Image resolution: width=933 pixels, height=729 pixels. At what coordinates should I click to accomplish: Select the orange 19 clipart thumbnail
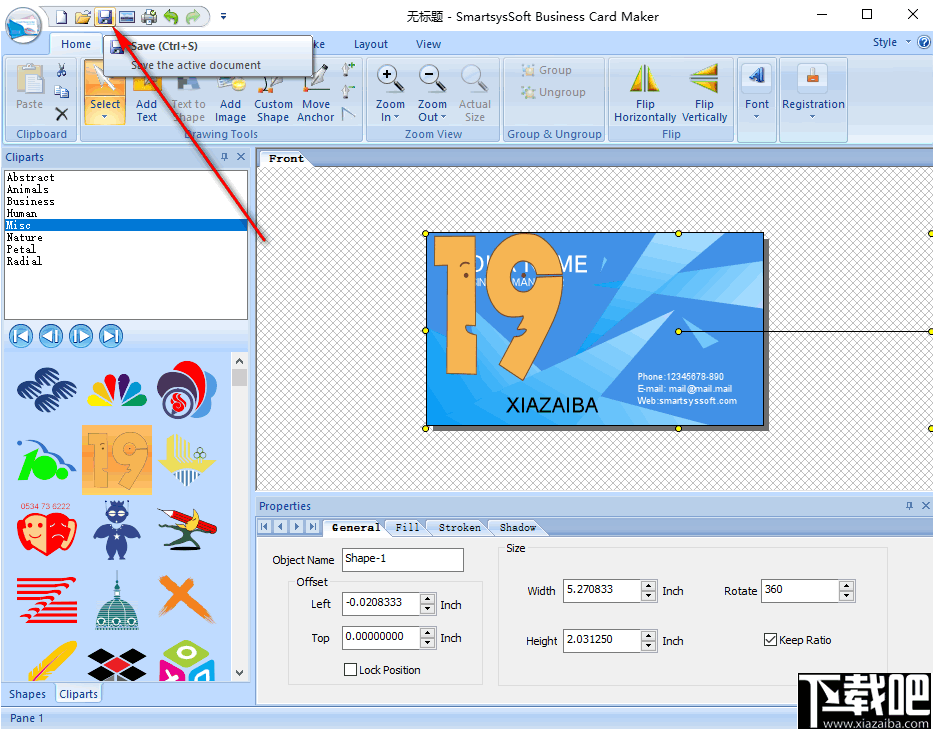point(116,461)
